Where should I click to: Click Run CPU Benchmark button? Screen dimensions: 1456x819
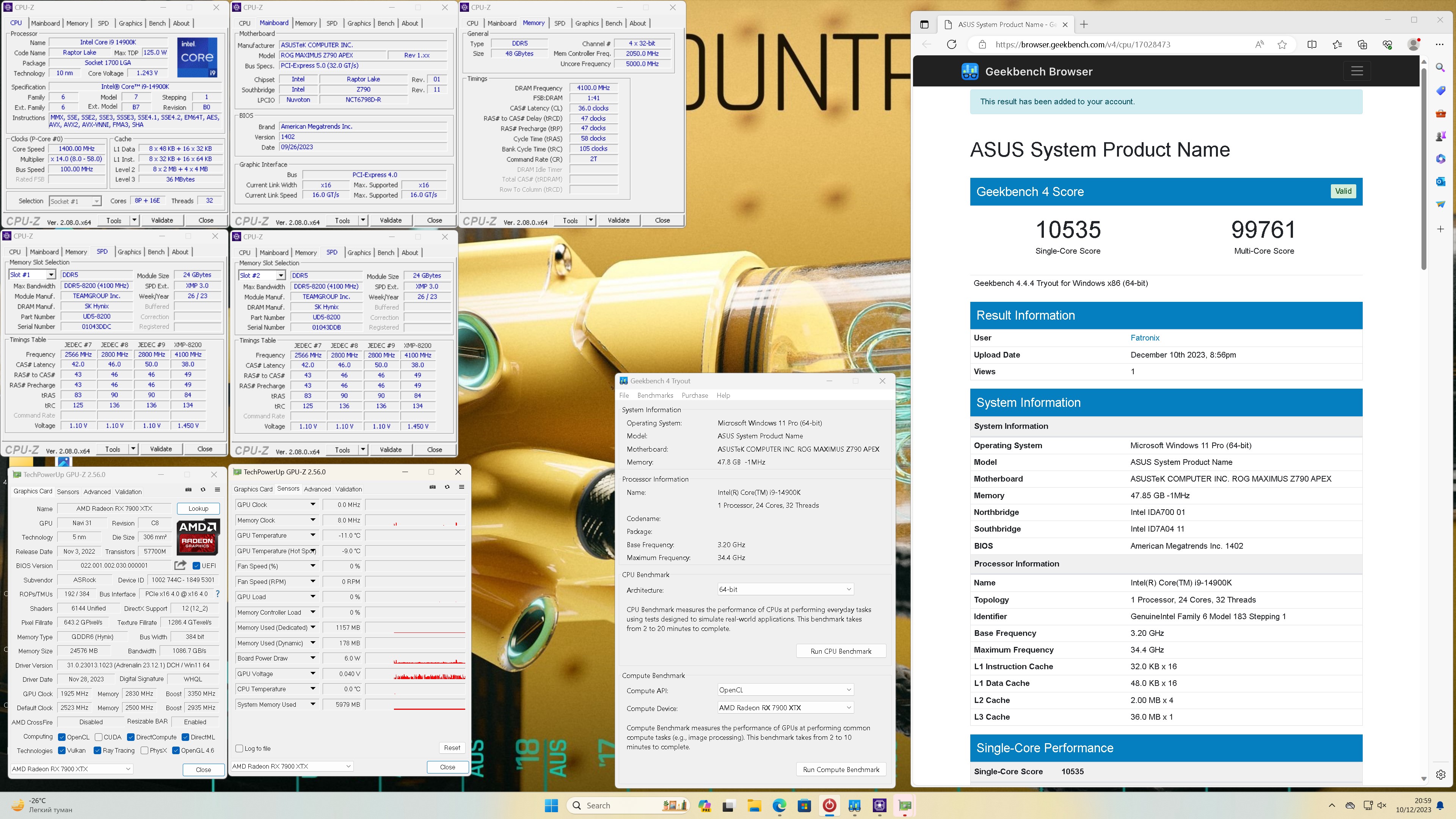coord(841,651)
